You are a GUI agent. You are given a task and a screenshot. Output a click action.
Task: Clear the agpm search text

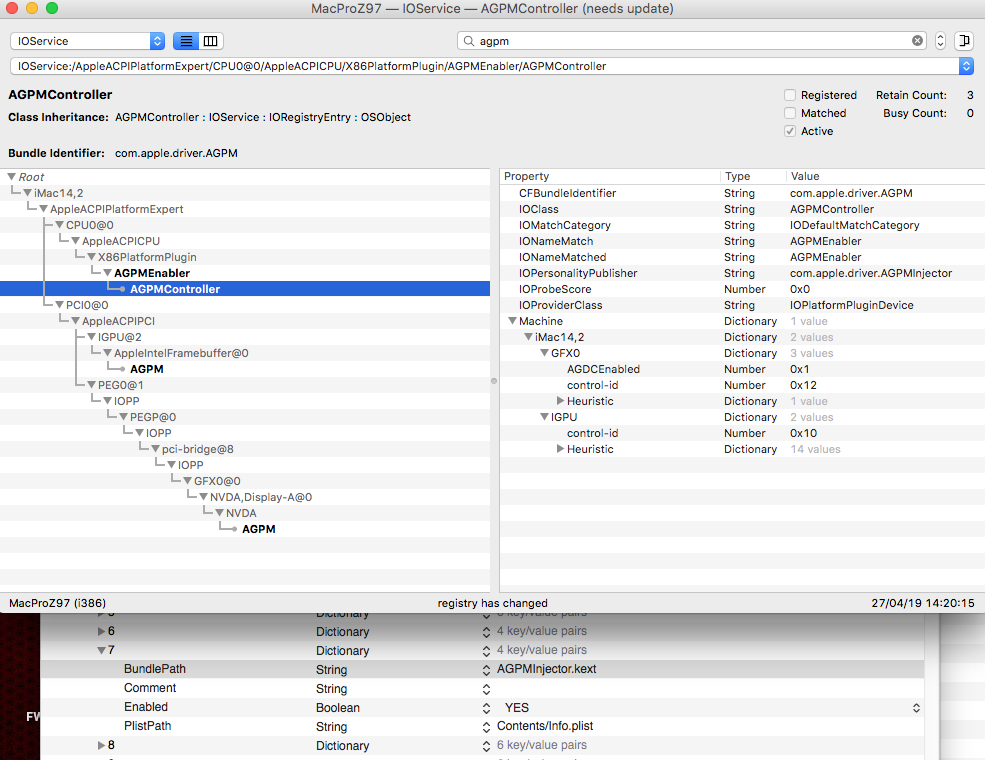tap(918, 41)
